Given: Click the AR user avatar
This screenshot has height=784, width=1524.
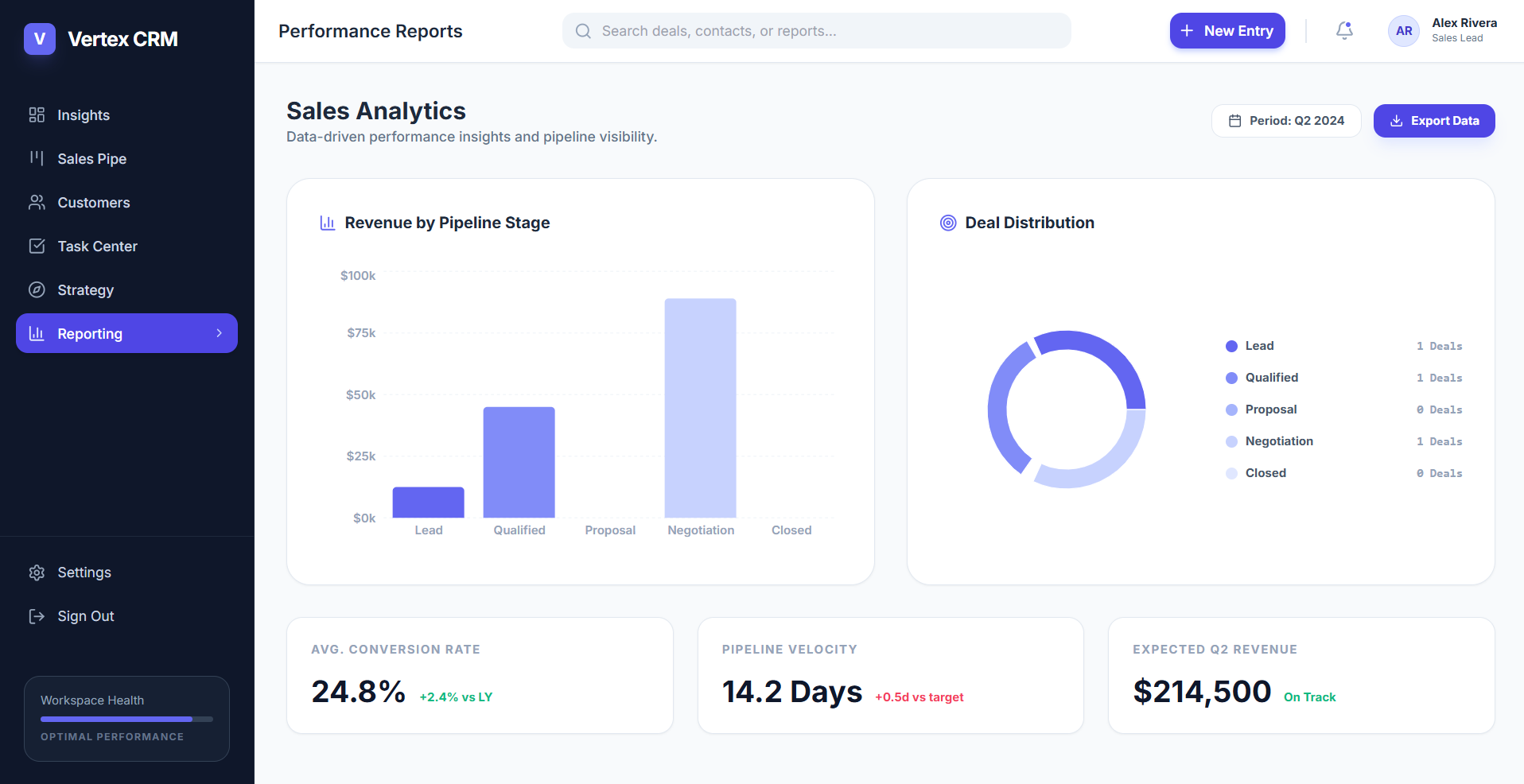Looking at the screenshot, I should point(1403,31).
